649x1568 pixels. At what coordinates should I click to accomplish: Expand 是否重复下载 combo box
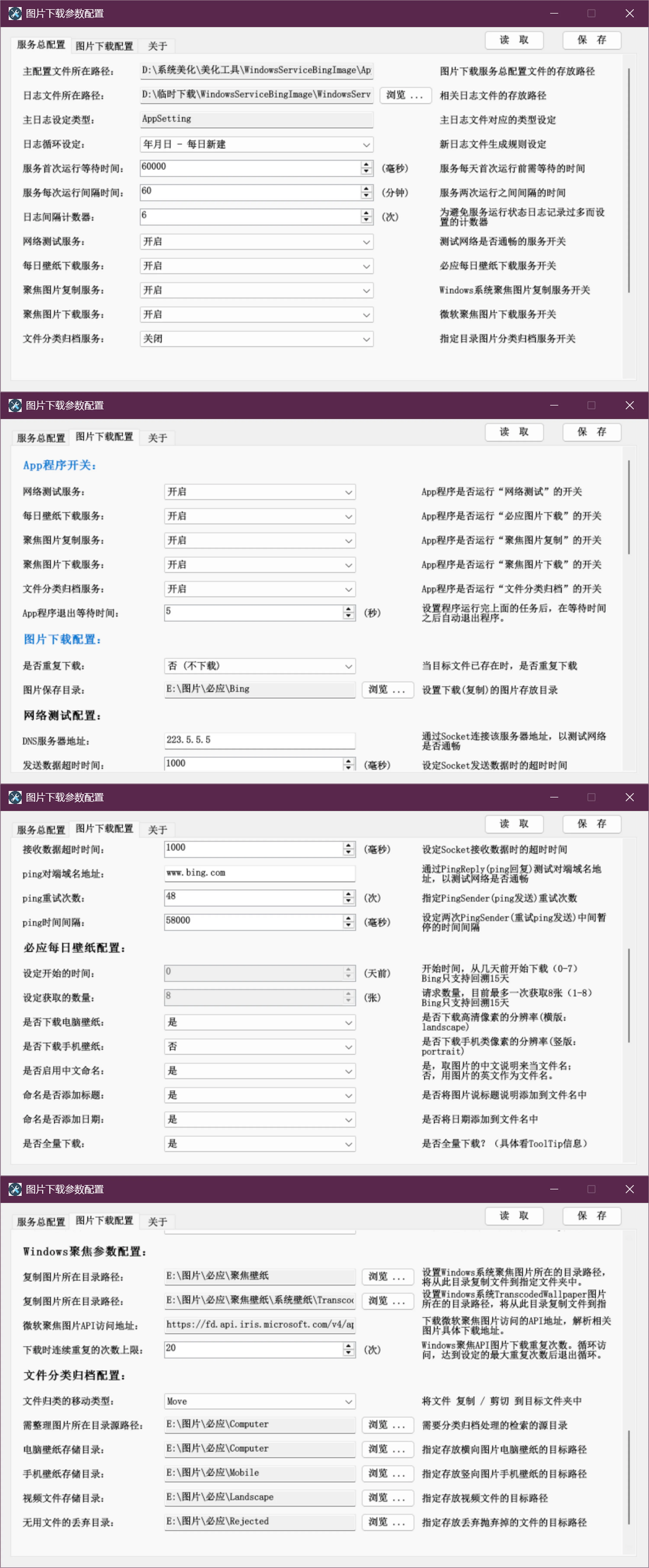(349, 666)
